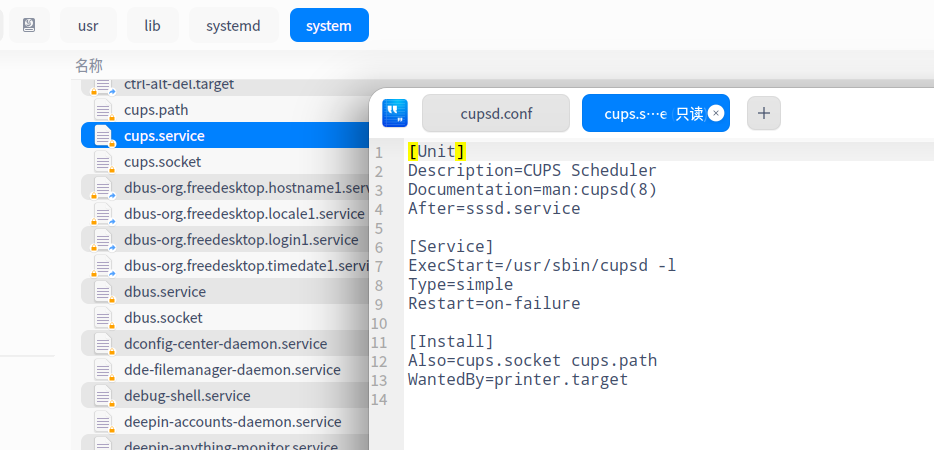Navigate to the lib breadcrumb
The width and height of the screenshot is (934, 450).
[152, 25]
